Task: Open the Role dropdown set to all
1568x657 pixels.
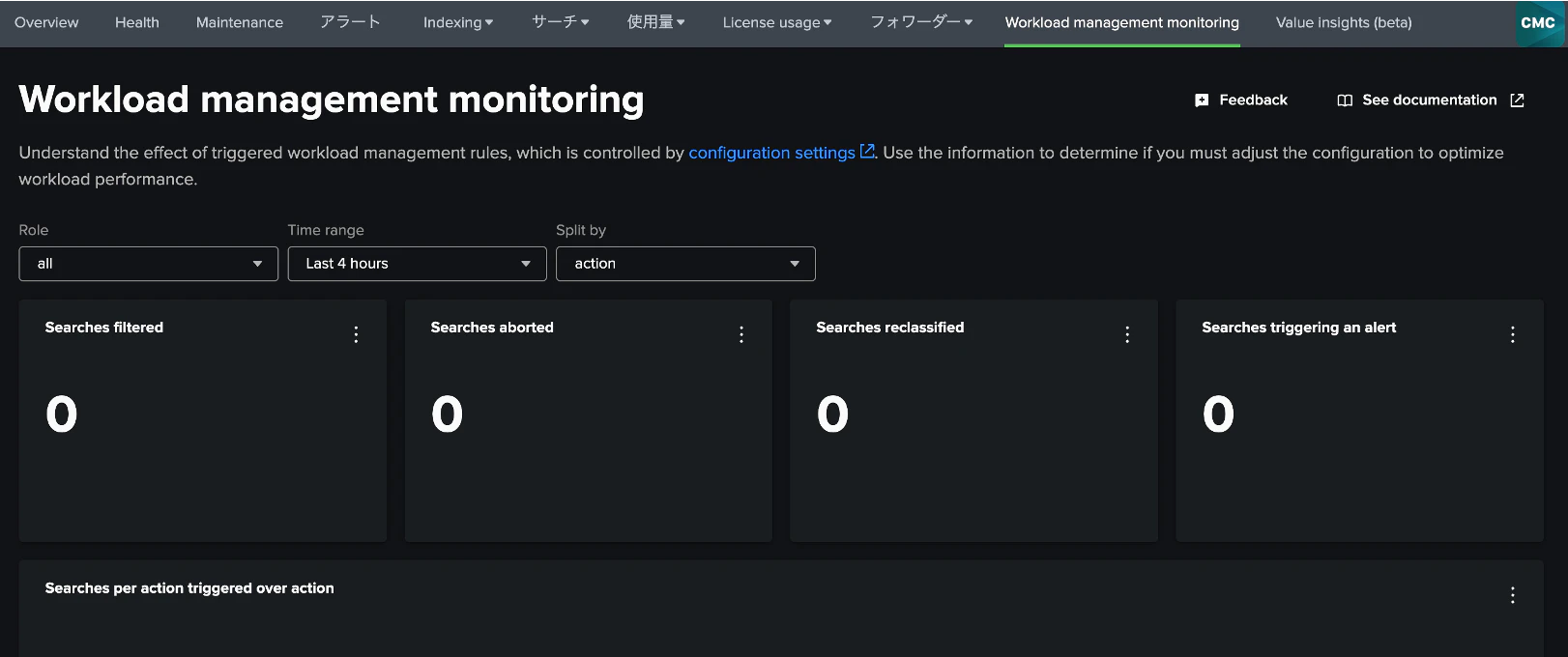Action: 148,264
